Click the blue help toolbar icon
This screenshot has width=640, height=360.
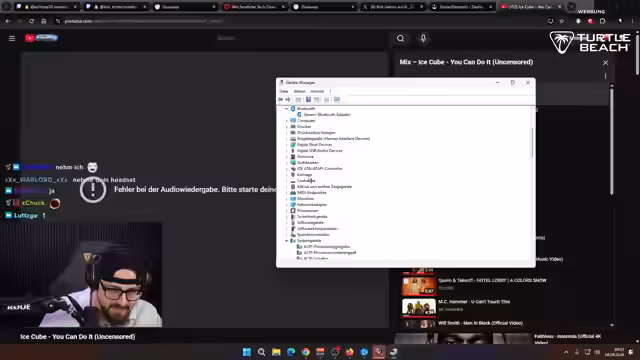click(x=308, y=100)
